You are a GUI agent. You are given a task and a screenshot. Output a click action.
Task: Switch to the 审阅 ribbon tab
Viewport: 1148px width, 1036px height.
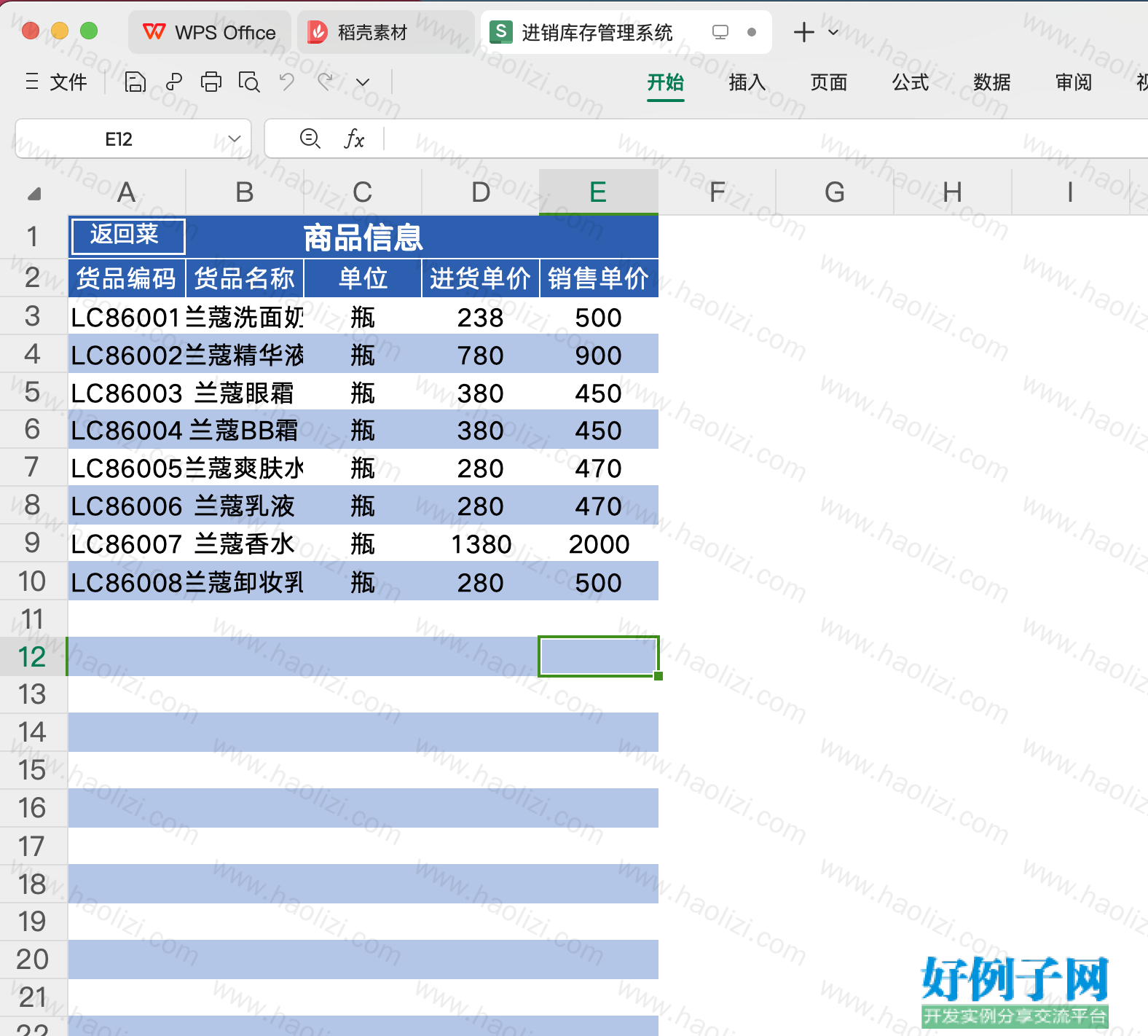(x=1074, y=82)
